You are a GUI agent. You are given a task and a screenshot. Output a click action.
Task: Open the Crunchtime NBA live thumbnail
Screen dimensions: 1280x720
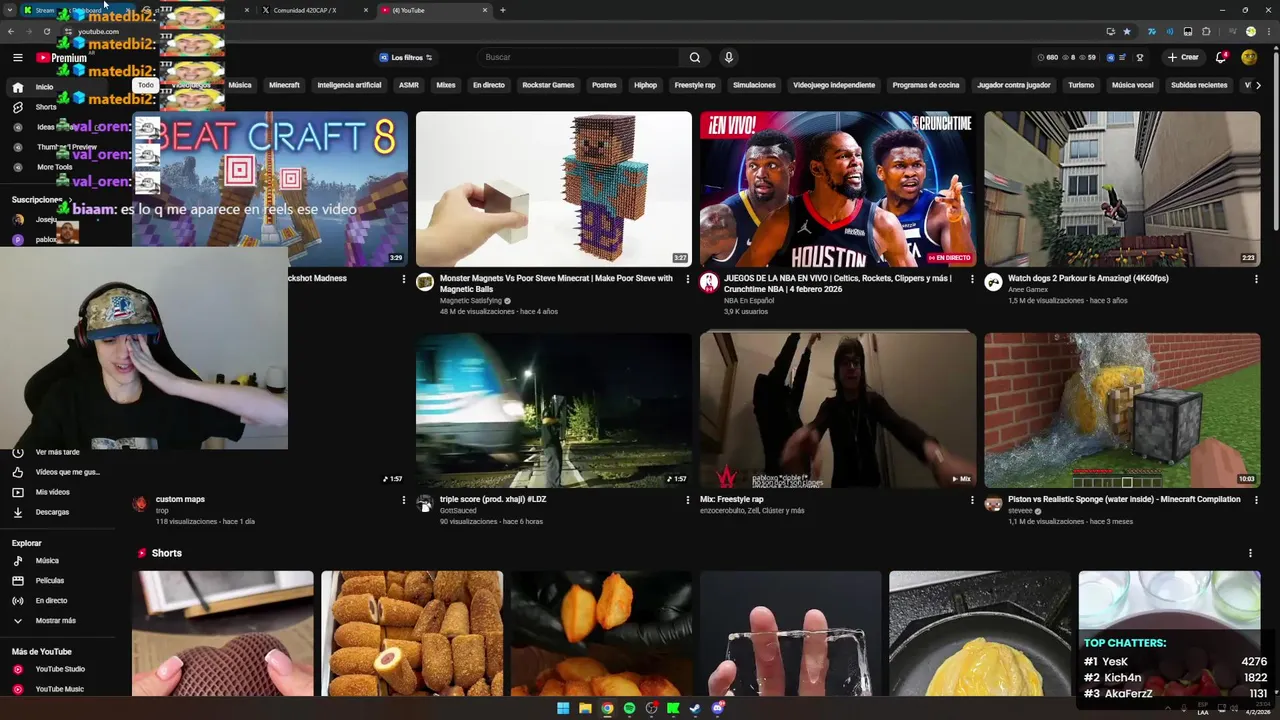click(838, 189)
